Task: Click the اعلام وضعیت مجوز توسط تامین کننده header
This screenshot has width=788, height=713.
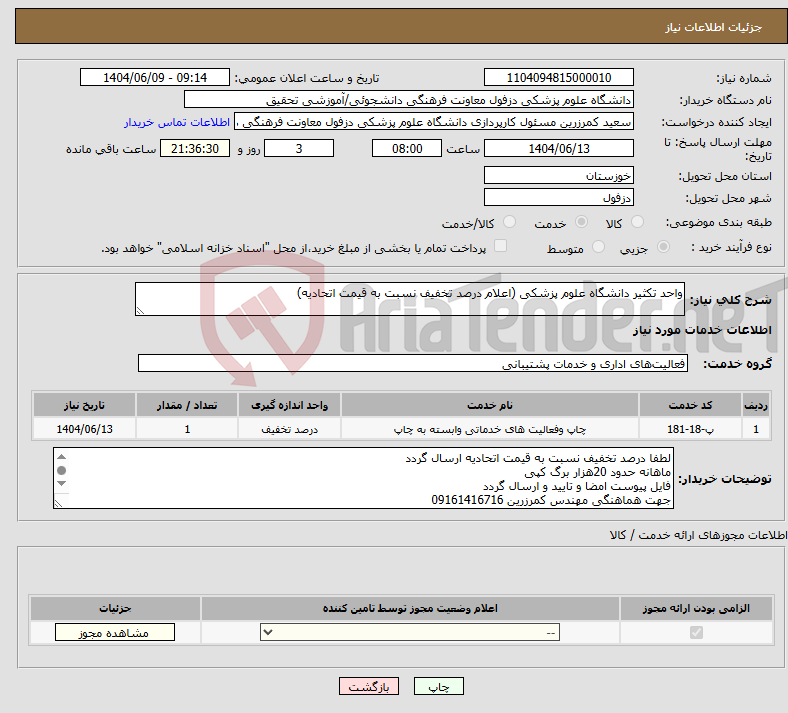Action: [410, 608]
